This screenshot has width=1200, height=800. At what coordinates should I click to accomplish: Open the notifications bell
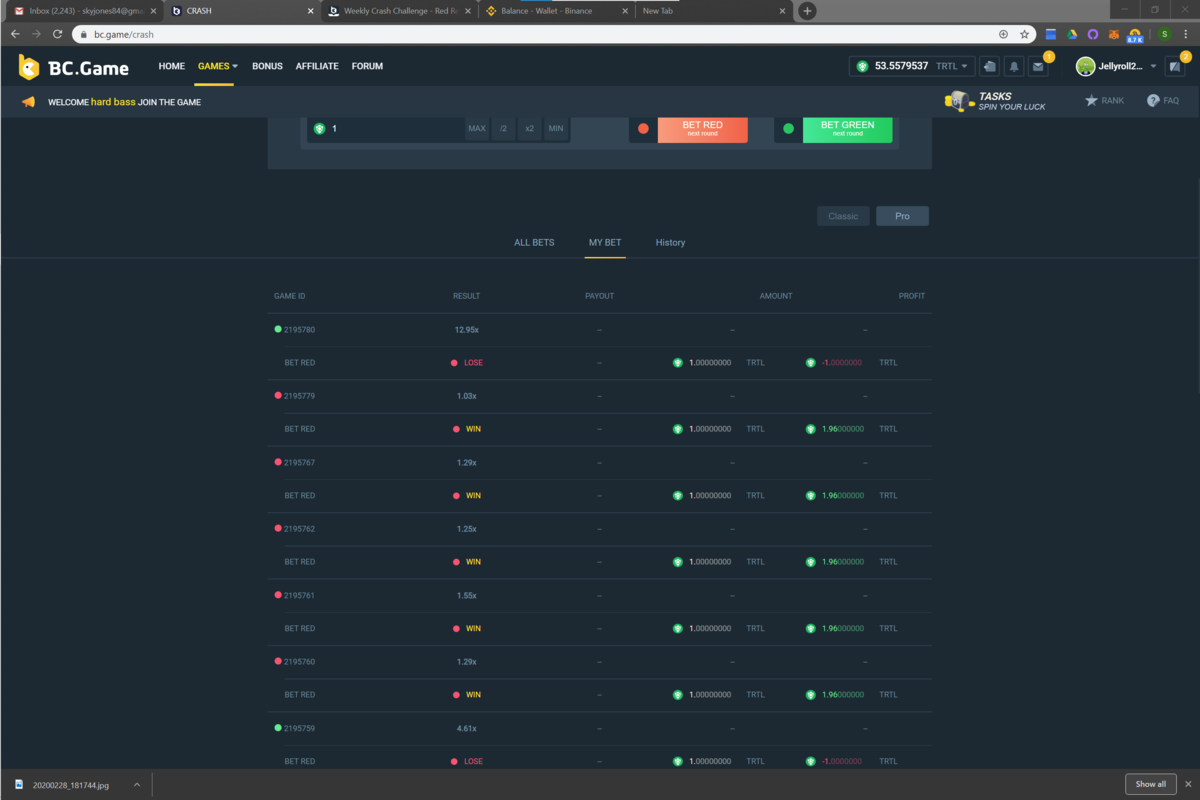coord(1014,66)
